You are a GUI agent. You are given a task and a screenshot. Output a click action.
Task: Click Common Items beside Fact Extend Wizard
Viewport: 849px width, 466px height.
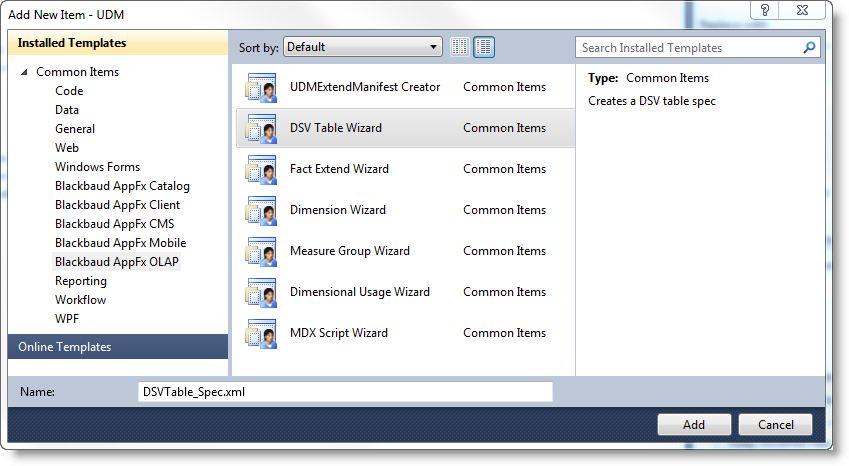504,169
